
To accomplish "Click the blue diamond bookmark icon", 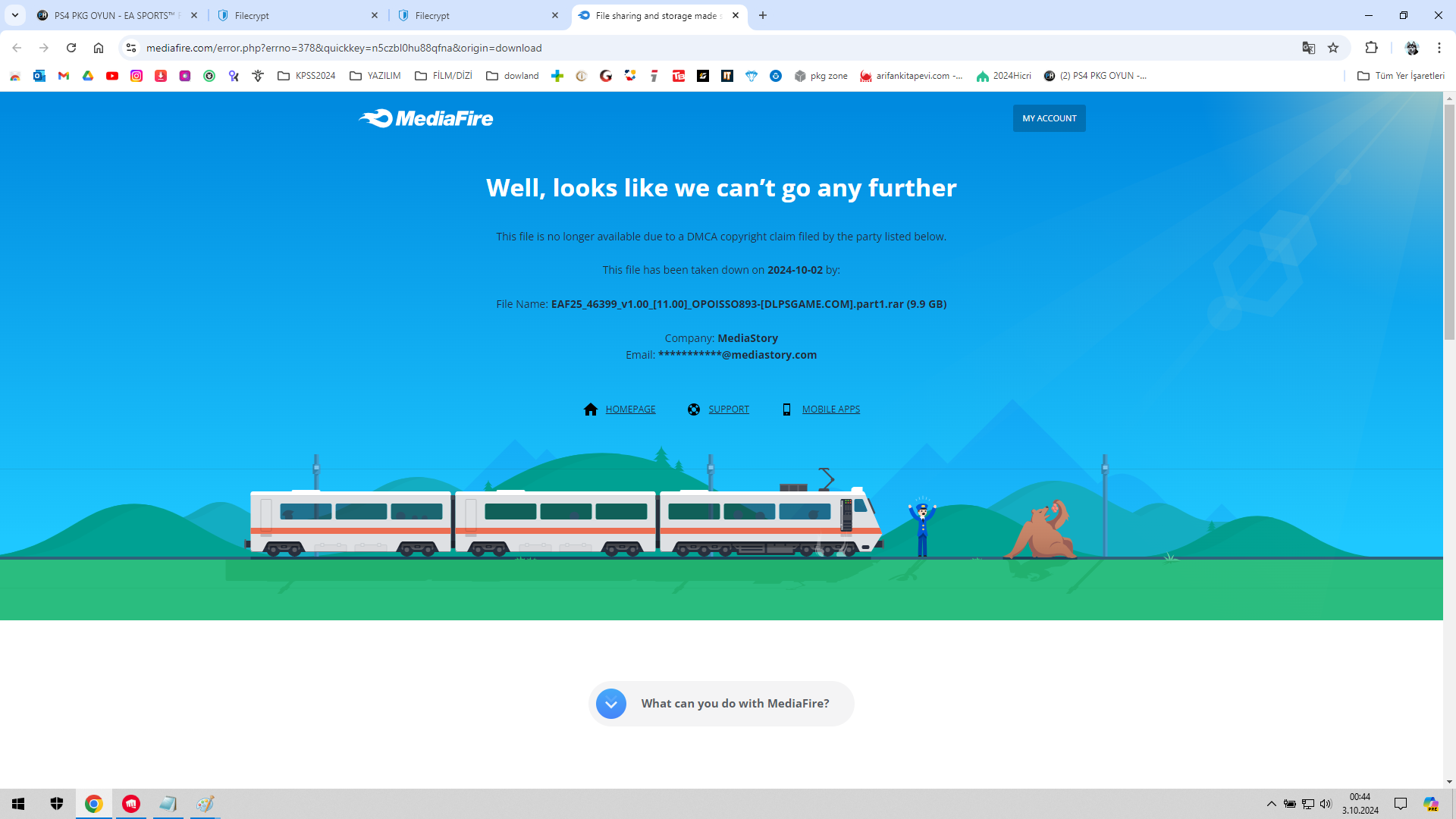I will pyautogui.click(x=752, y=76).
